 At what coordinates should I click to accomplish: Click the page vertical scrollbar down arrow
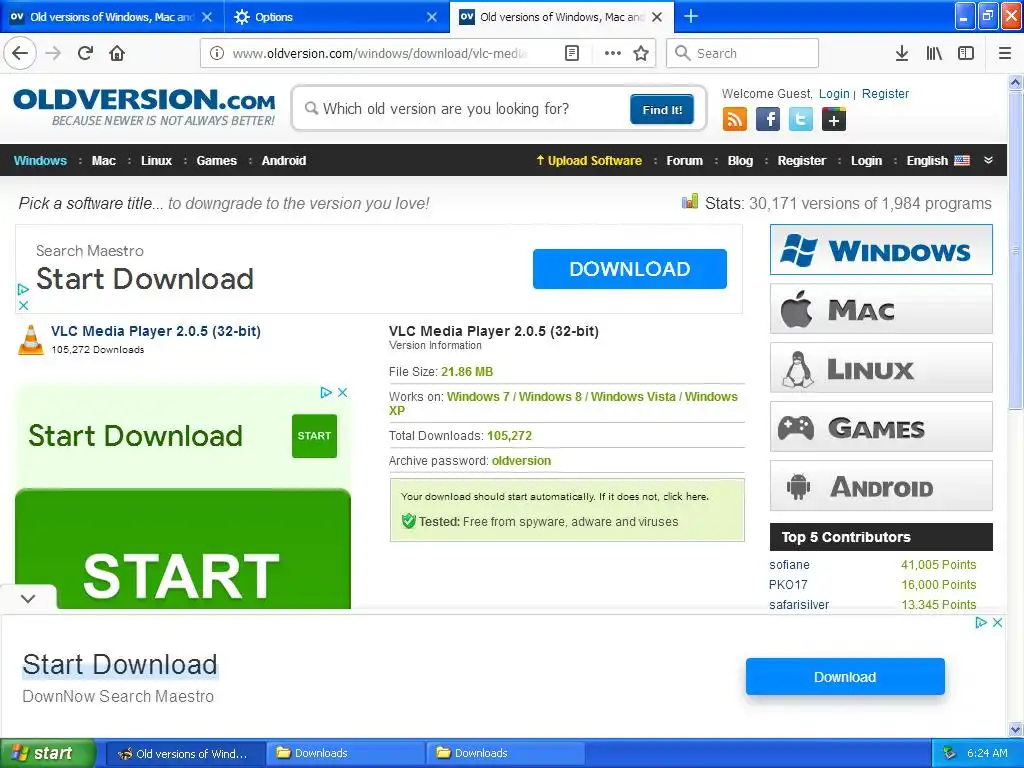(x=1016, y=729)
